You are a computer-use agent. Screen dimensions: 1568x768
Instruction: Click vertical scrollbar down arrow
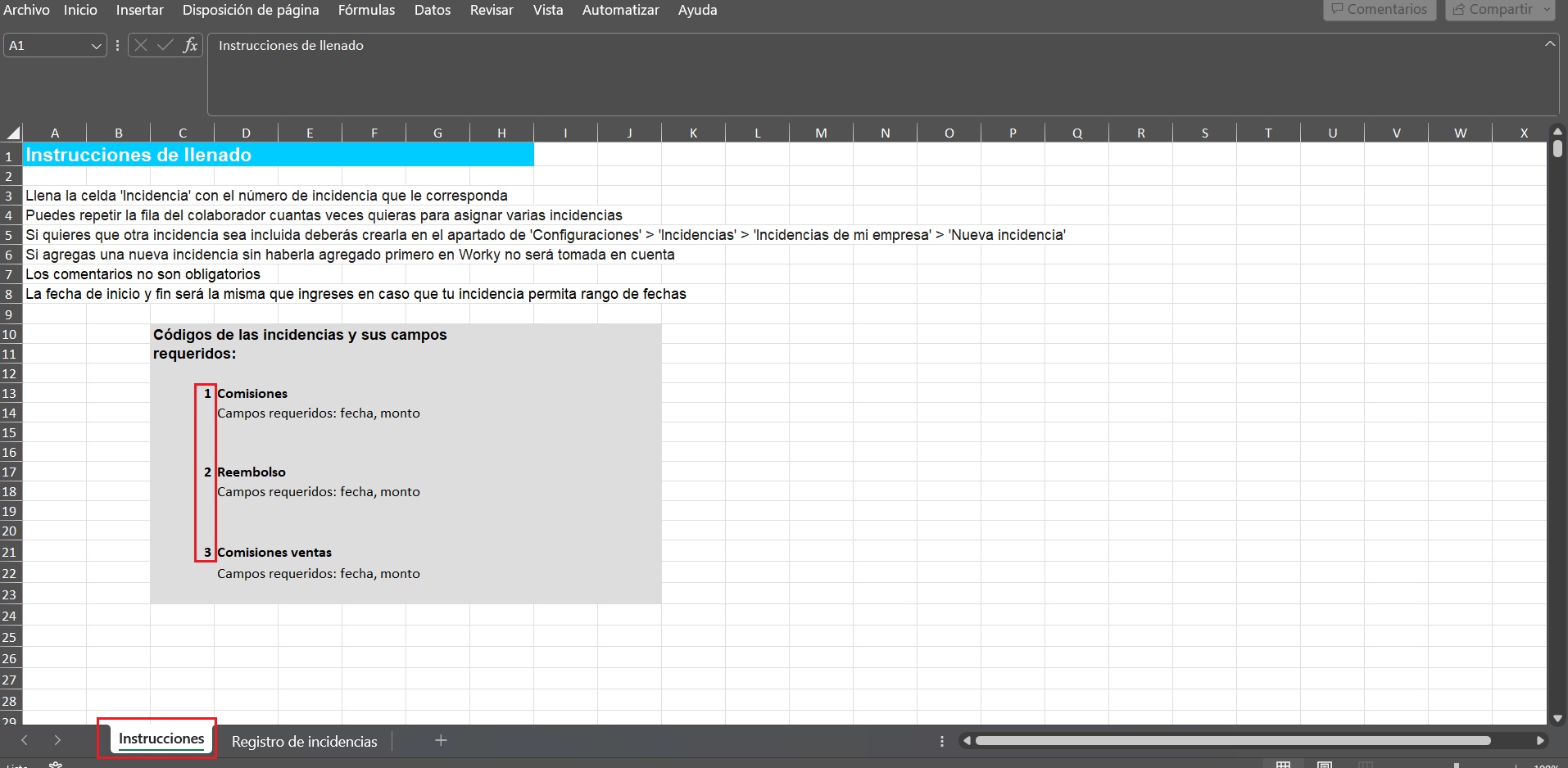[x=1557, y=719]
